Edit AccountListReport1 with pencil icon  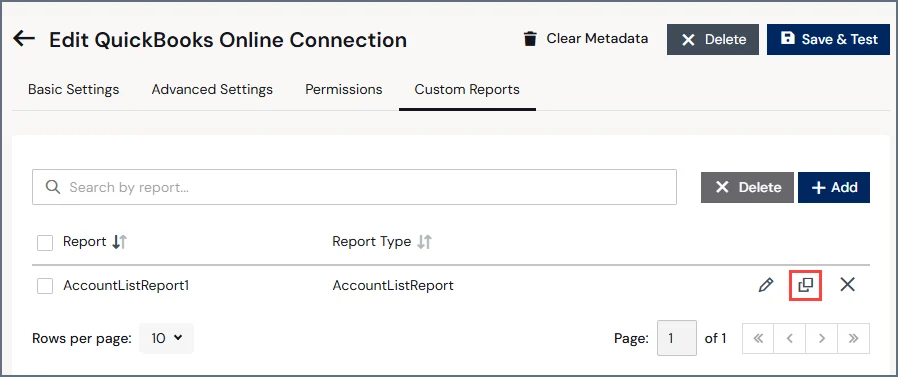766,285
